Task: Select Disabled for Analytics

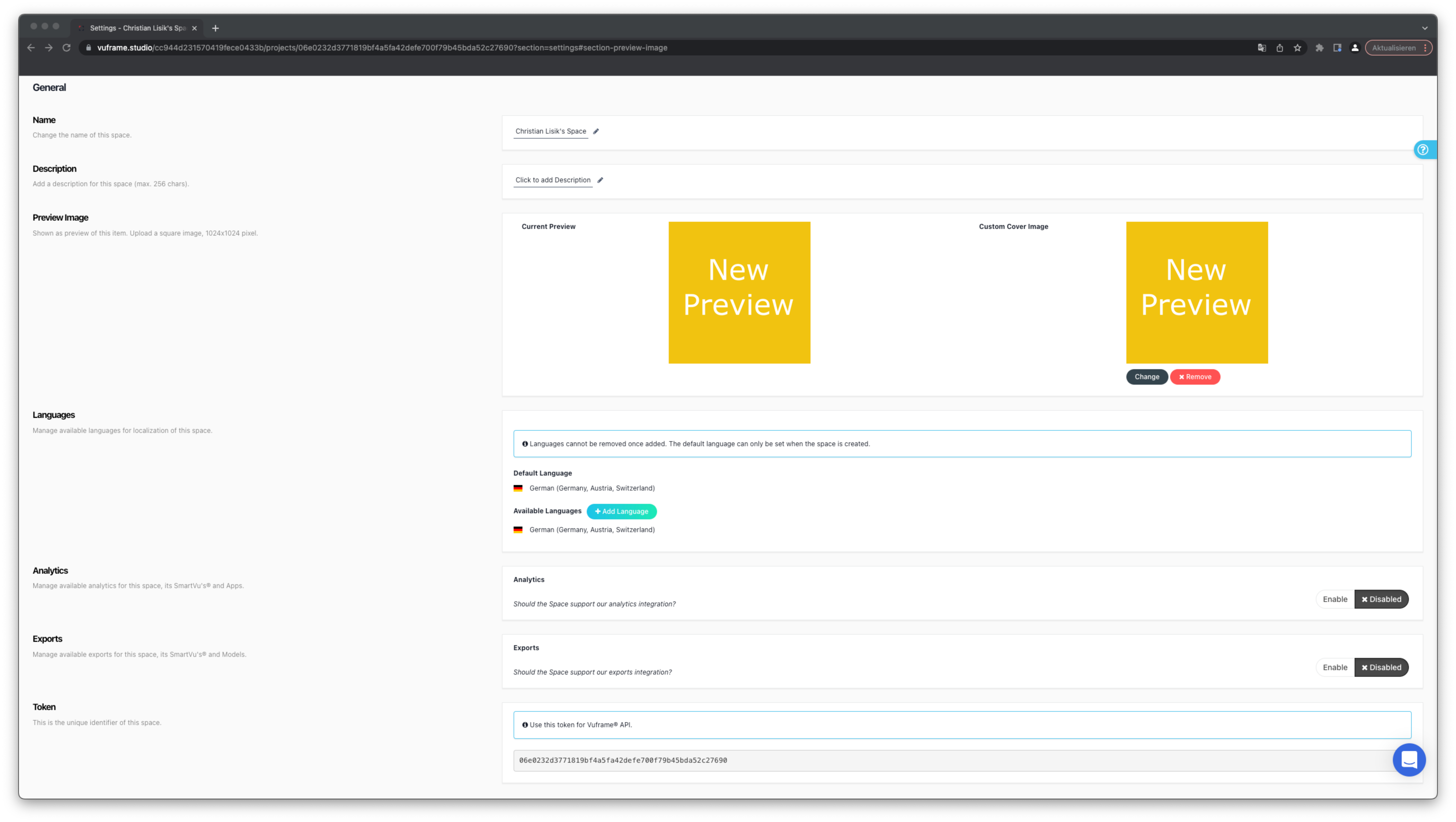Action: (x=1381, y=599)
